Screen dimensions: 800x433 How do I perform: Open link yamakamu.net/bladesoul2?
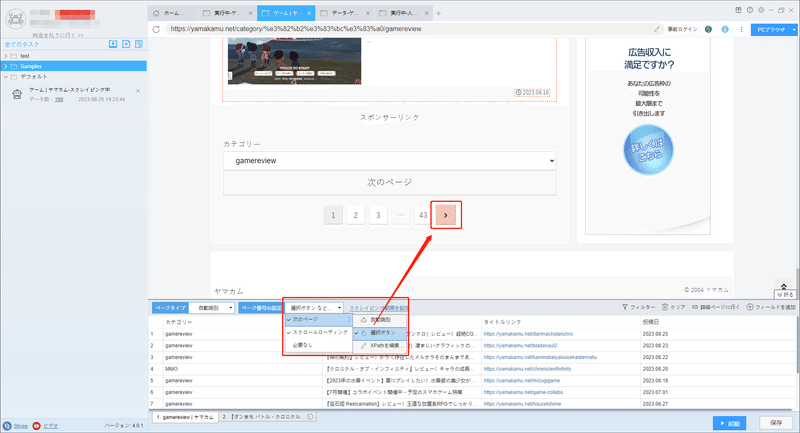520,346
